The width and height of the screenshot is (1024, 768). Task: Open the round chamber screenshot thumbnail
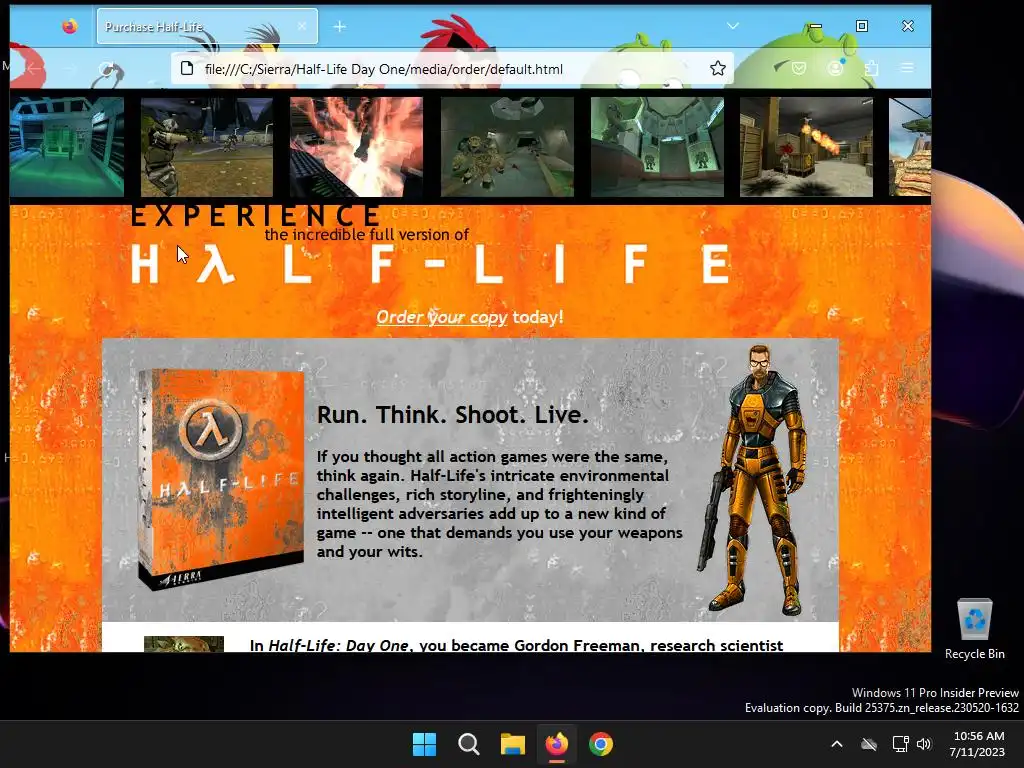tap(658, 147)
